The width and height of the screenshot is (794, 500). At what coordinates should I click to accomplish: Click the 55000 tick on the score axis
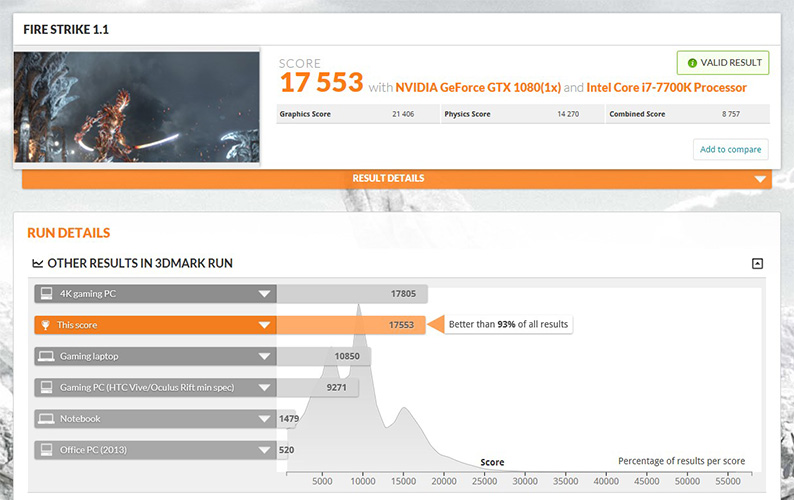[x=728, y=481]
